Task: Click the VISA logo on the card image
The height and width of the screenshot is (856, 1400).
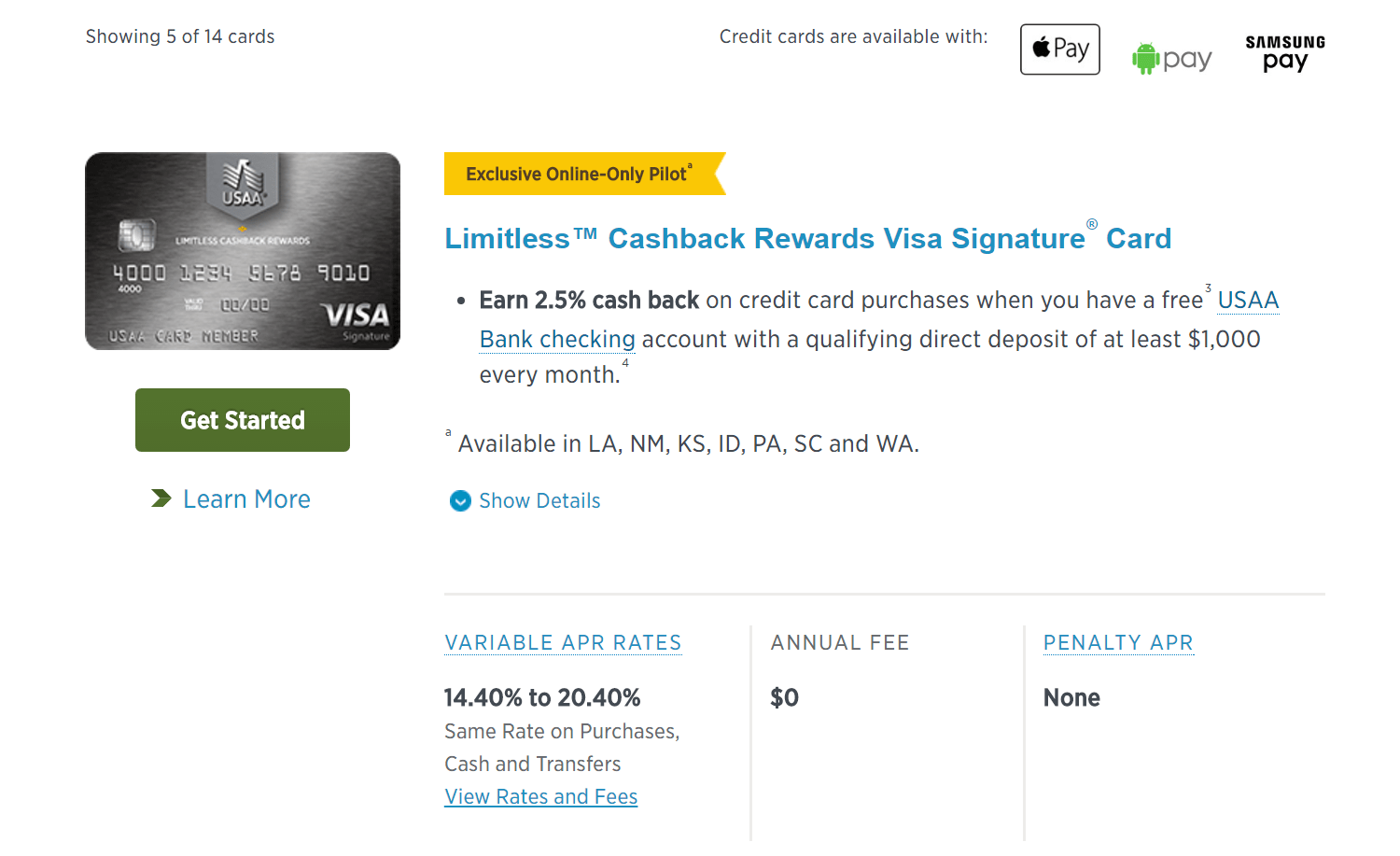Action: click(356, 316)
